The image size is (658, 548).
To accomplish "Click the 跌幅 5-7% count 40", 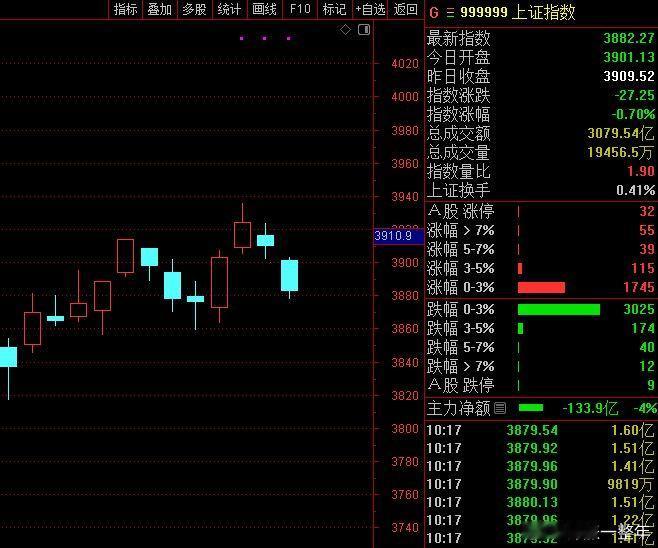I will point(647,347).
